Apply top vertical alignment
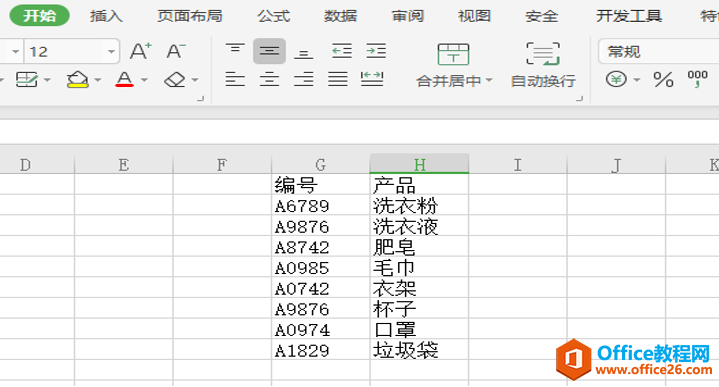The width and height of the screenshot is (719, 387). click(x=235, y=50)
